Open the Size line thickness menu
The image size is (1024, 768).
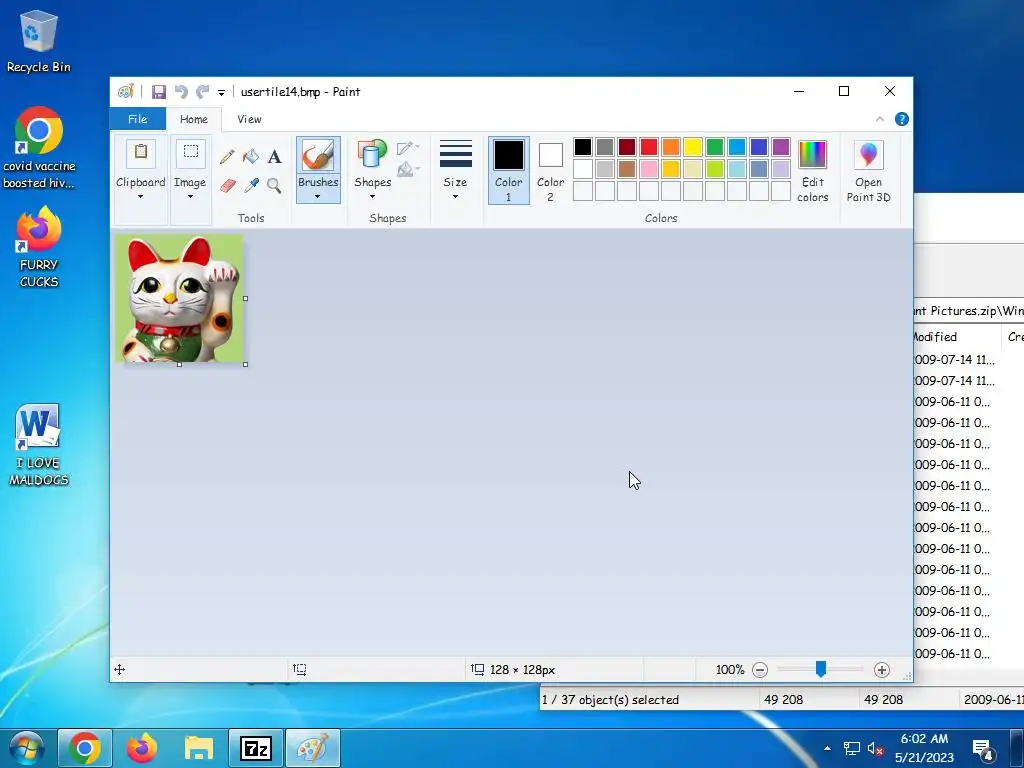tap(455, 170)
